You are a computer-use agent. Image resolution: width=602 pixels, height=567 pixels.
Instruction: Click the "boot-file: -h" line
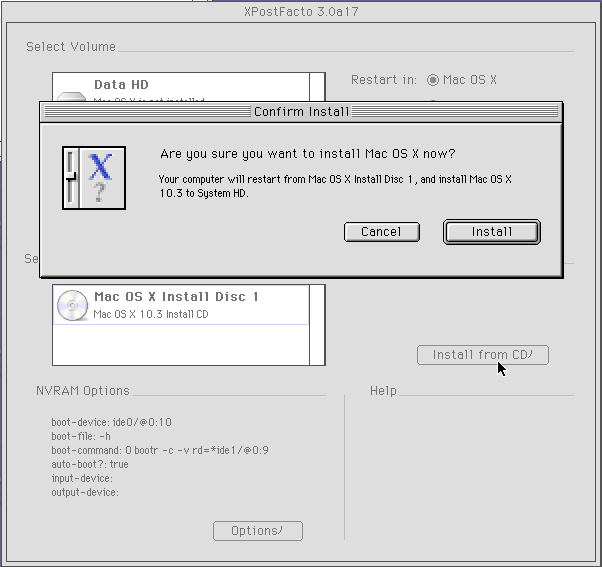coord(81,436)
